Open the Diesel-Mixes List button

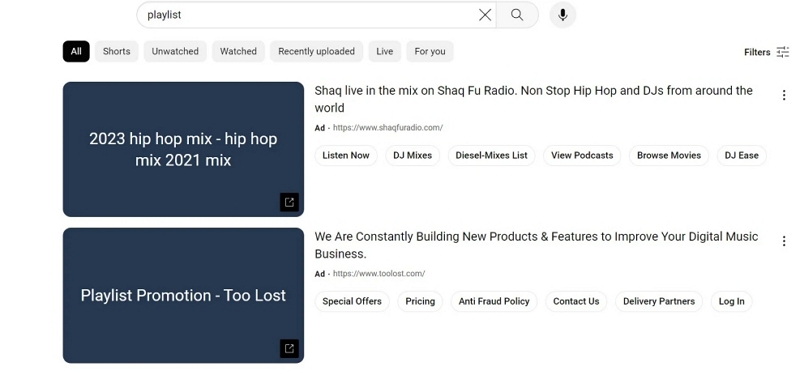[x=491, y=156]
